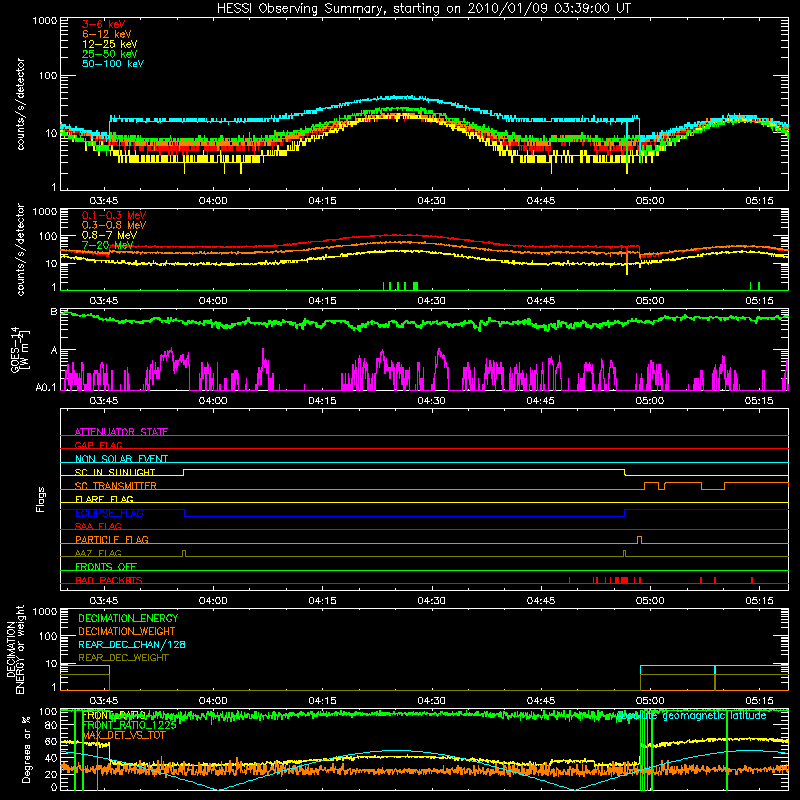The height and width of the screenshot is (800, 800).
Task: Select the 50-100 keV legend label
Action: click(x=113, y=64)
